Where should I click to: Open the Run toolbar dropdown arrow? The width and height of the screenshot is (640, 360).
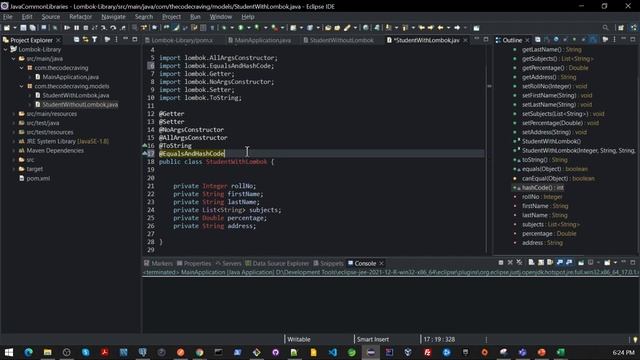[249, 28]
